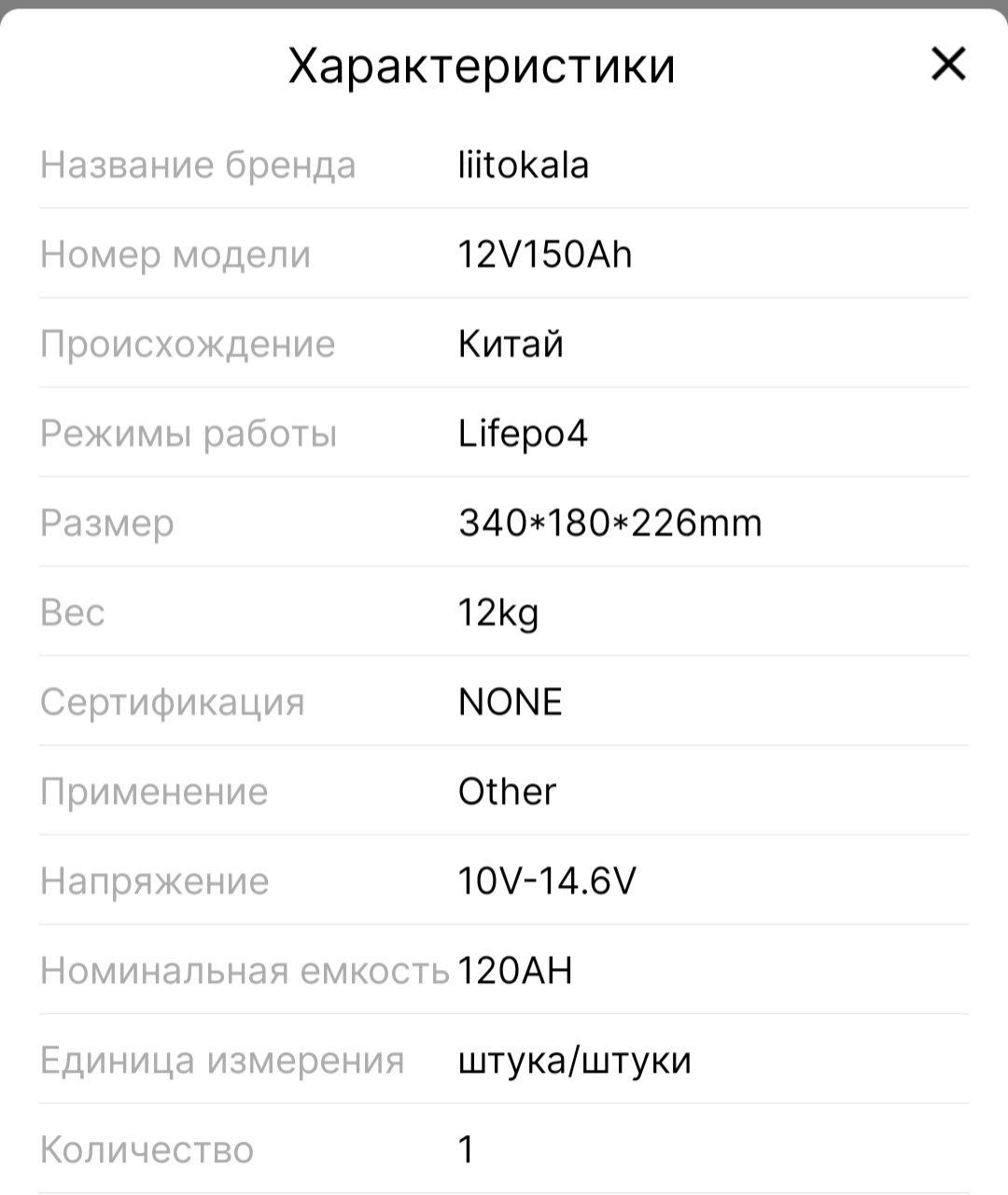This screenshot has width=1008, height=1195.
Task: Select the capacity value 120AH
Action: [x=515, y=971]
